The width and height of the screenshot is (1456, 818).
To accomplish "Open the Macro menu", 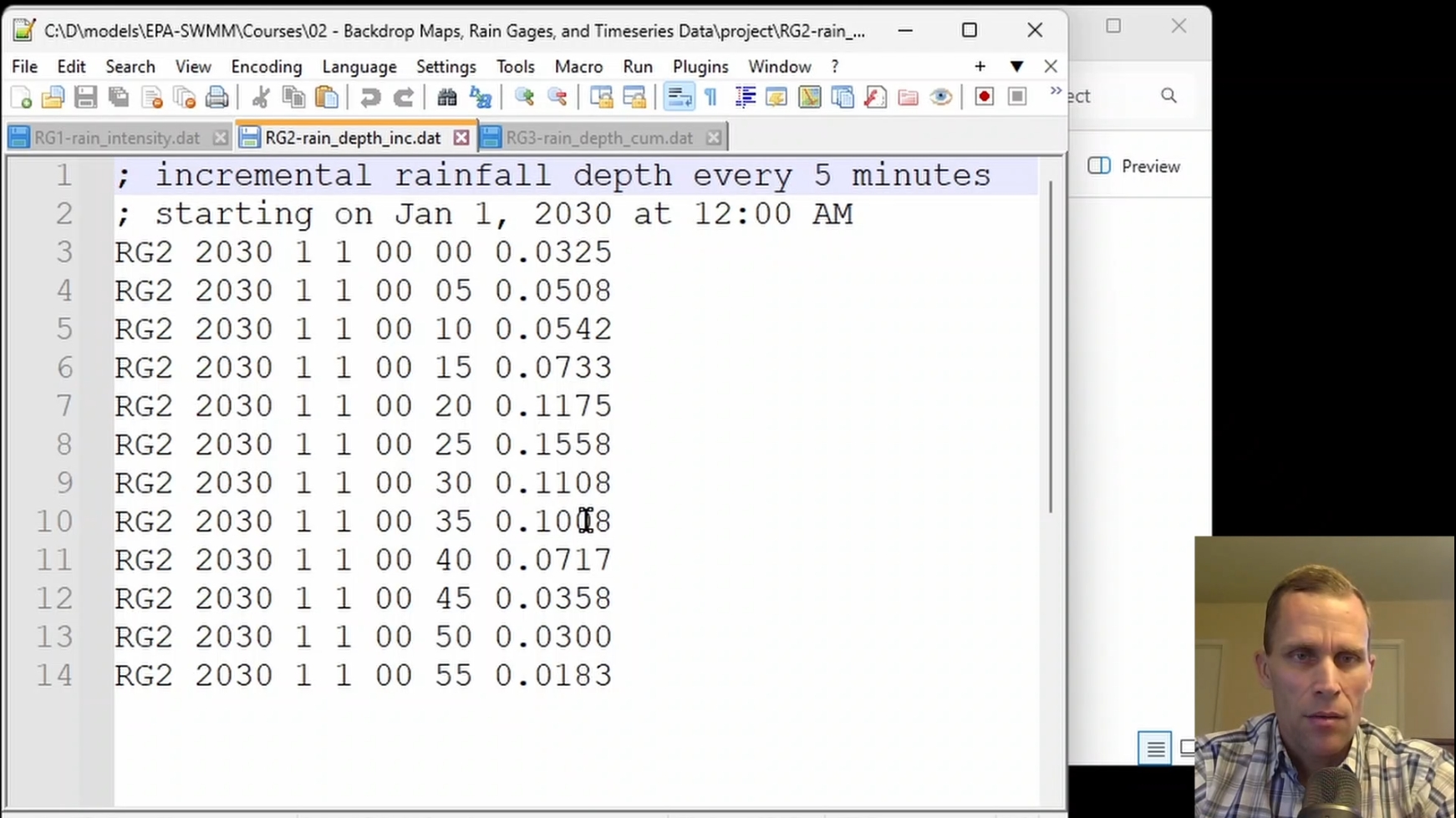I will [578, 66].
